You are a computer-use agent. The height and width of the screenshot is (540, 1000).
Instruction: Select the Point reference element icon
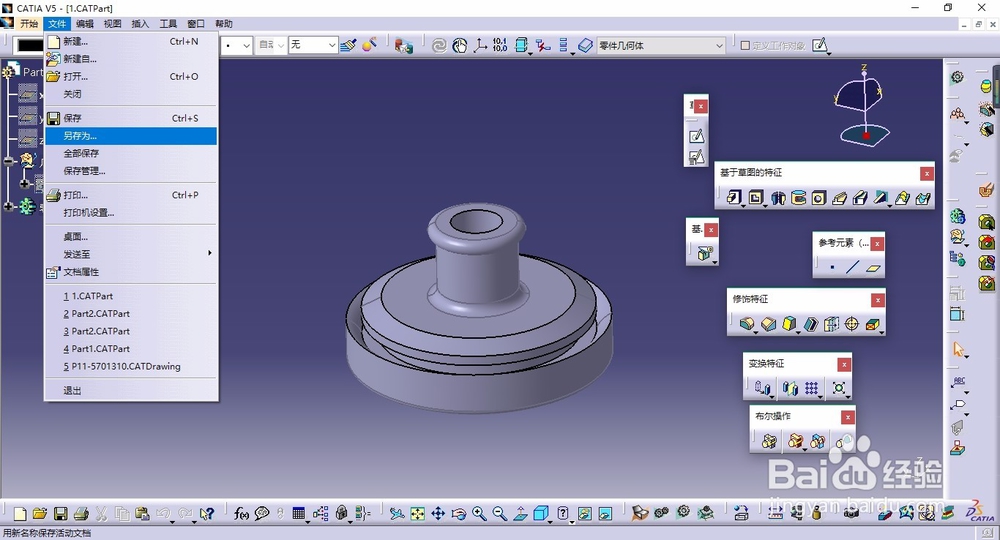tap(832, 268)
